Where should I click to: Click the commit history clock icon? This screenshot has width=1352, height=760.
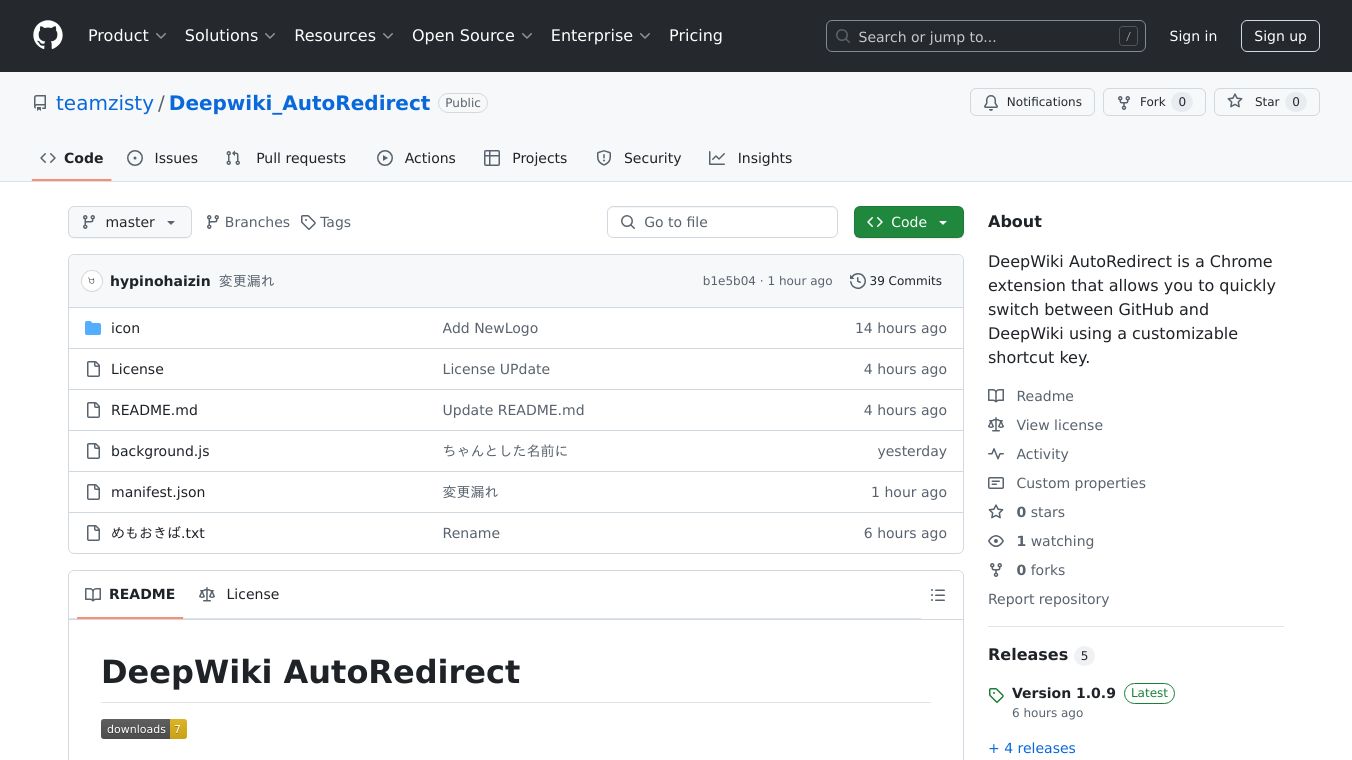coord(857,281)
